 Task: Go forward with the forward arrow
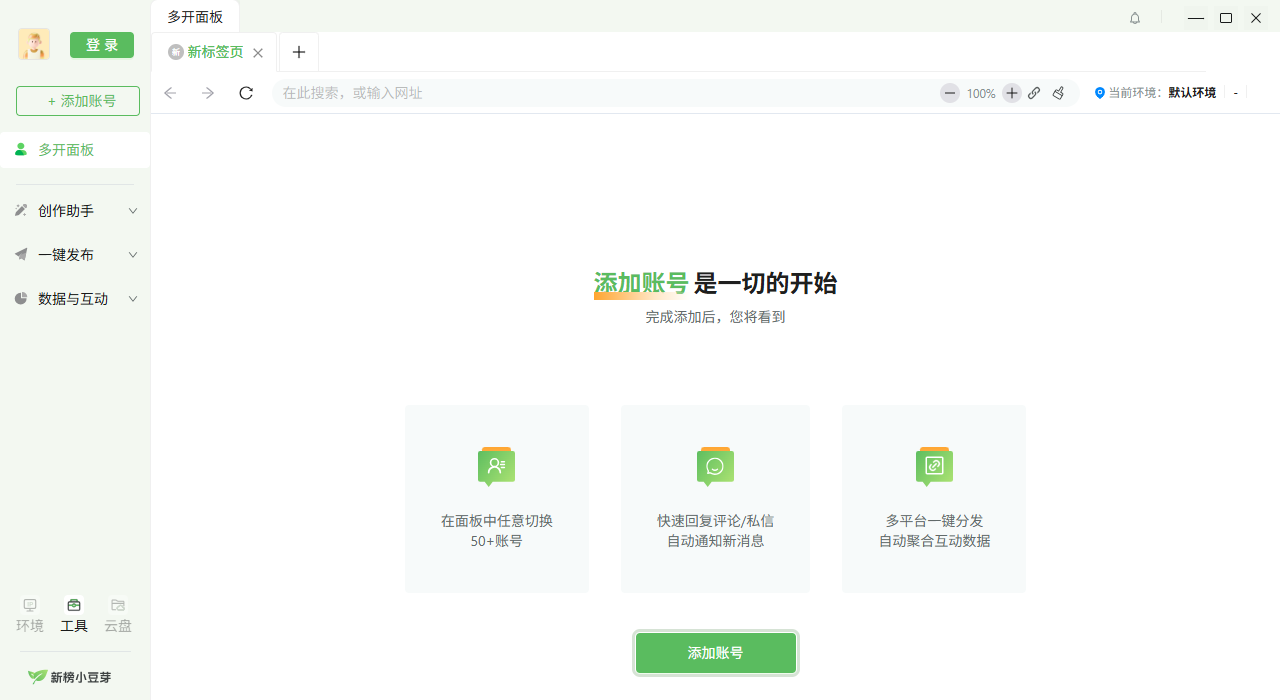(x=208, y=93)
